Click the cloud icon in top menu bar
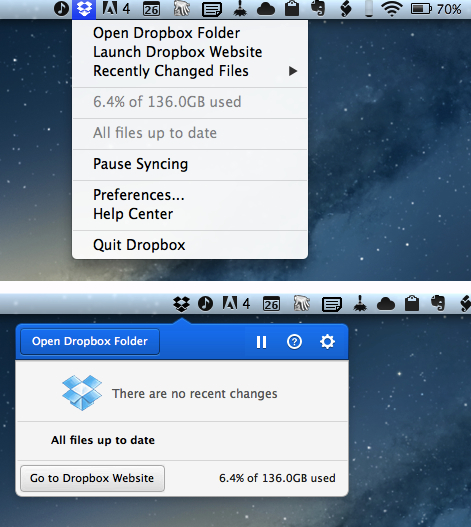471x527 pixels. click(266, 9)
